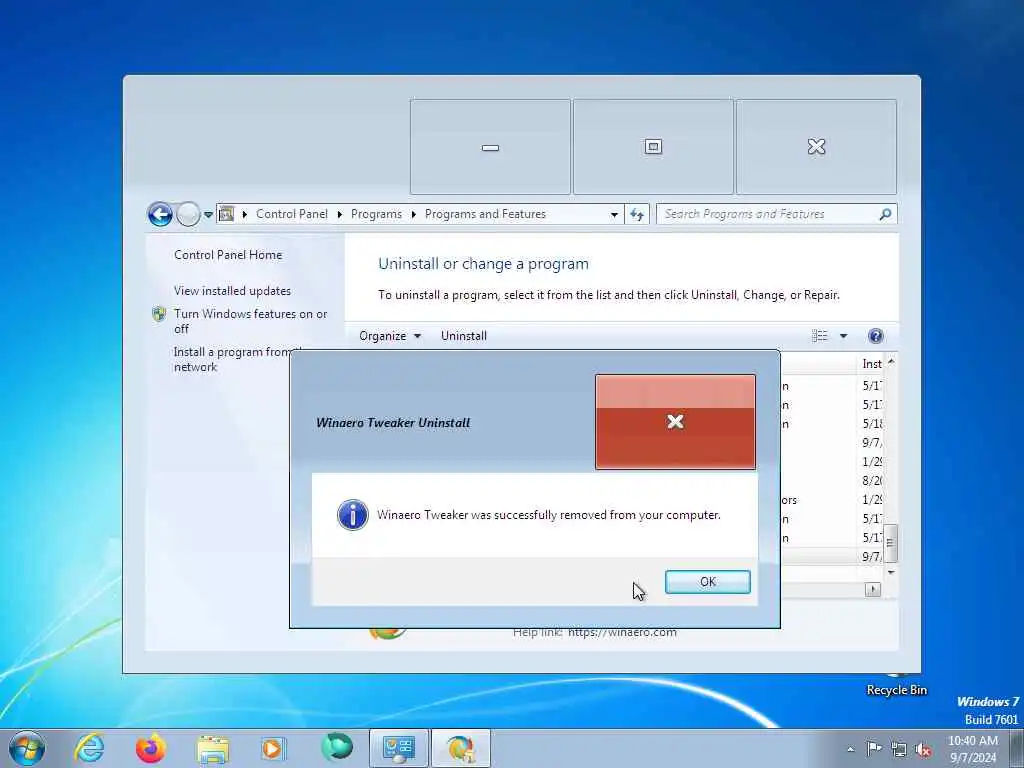Open the green round app on the taskbar
Screen dimensions: 1024x768
(336, 748)
